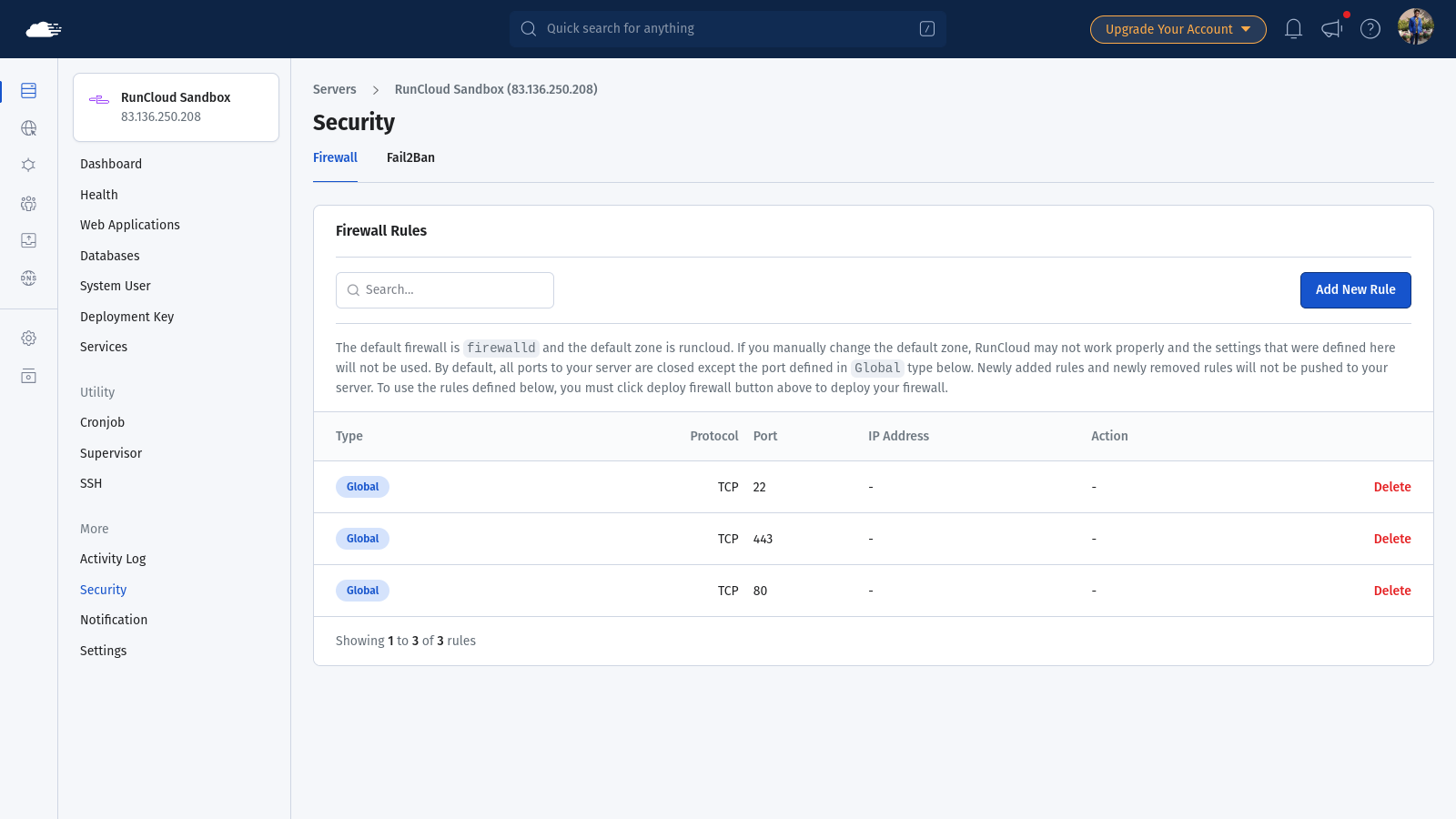Open the help question mark icon
1456x819 pixels.
point(1370,29)
